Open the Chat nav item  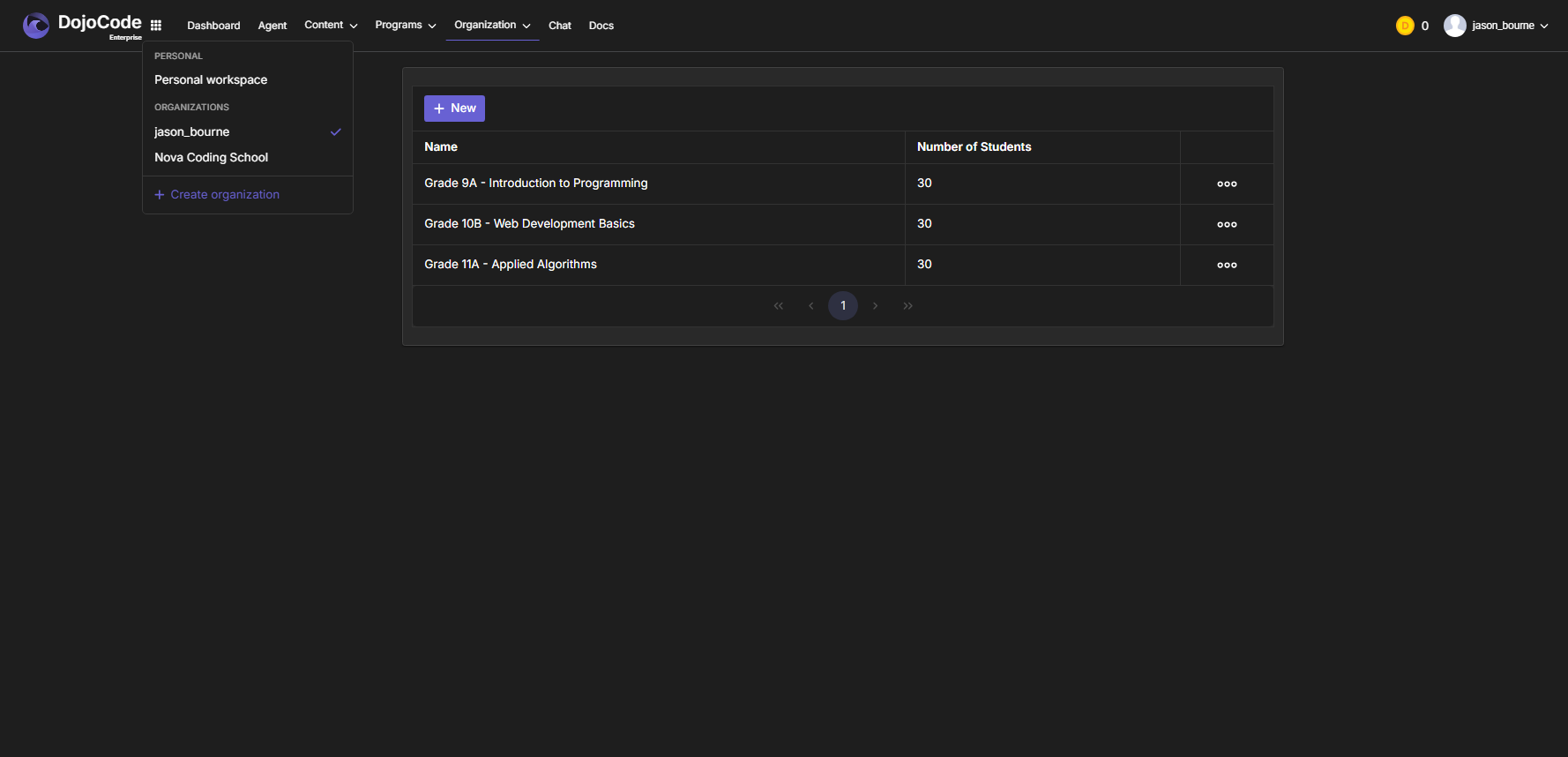point(560,26)
